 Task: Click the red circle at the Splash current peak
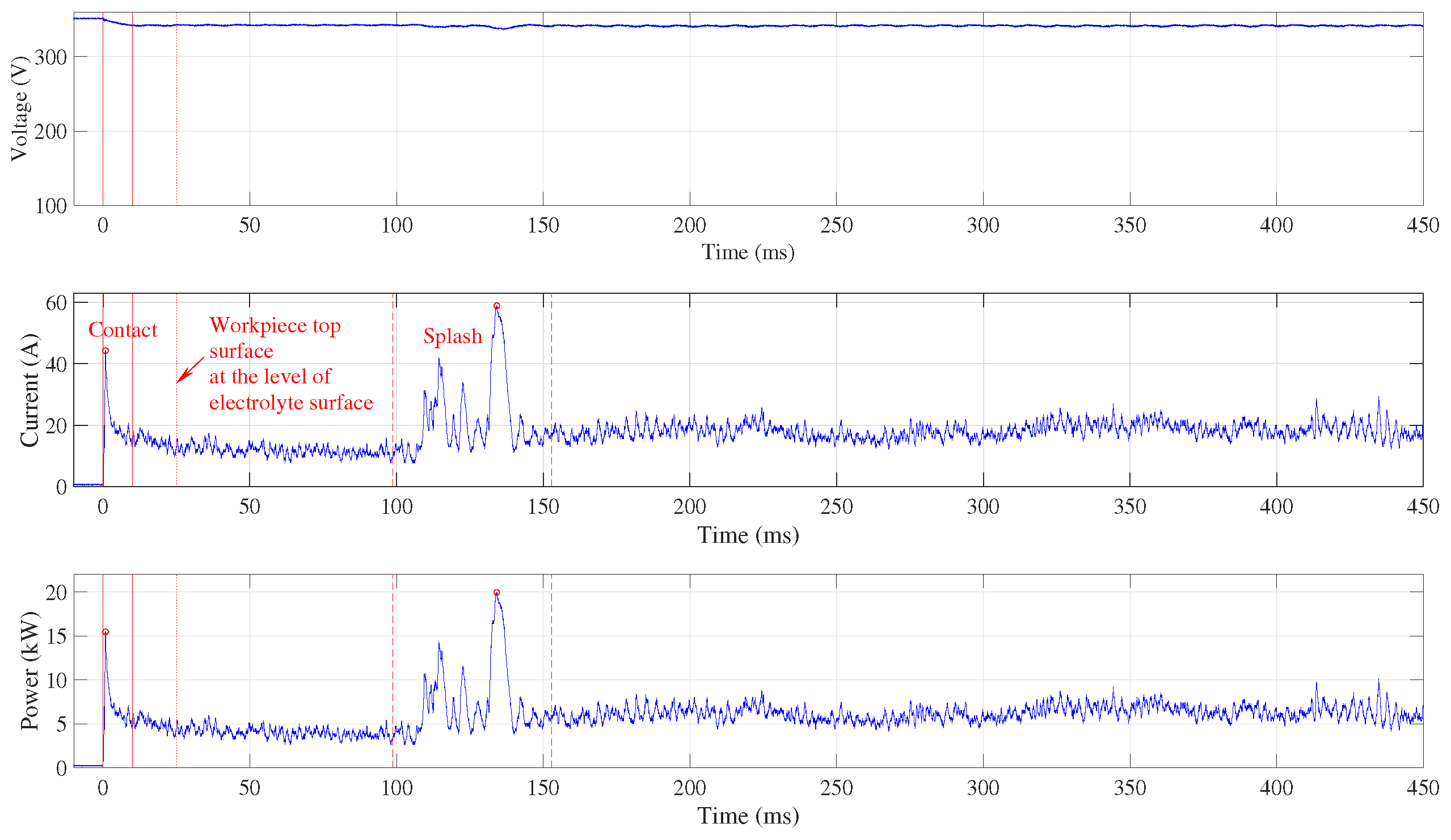(496, 306)
